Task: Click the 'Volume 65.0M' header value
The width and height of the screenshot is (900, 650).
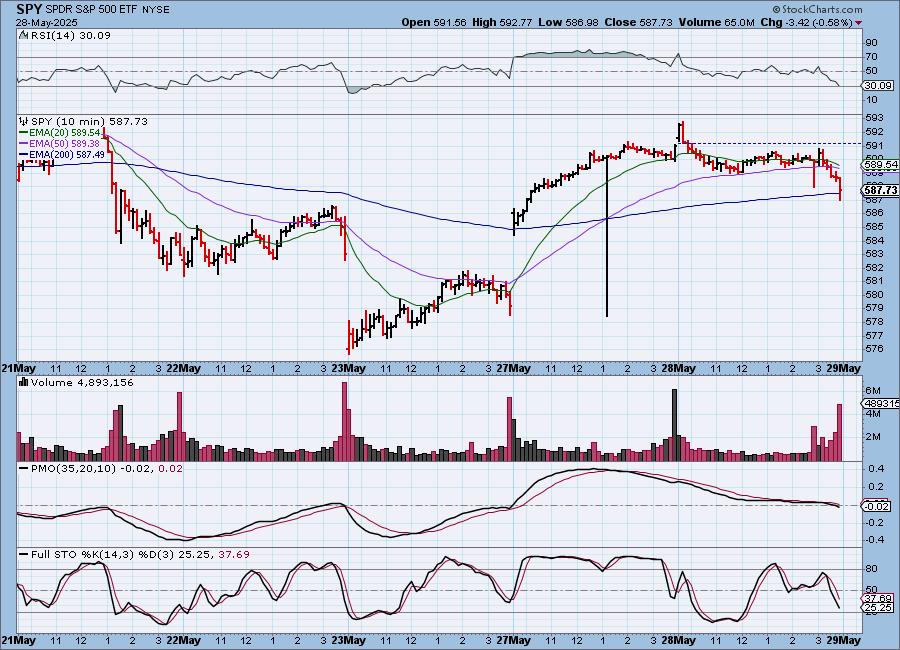Action: click(x=716, y=22)
